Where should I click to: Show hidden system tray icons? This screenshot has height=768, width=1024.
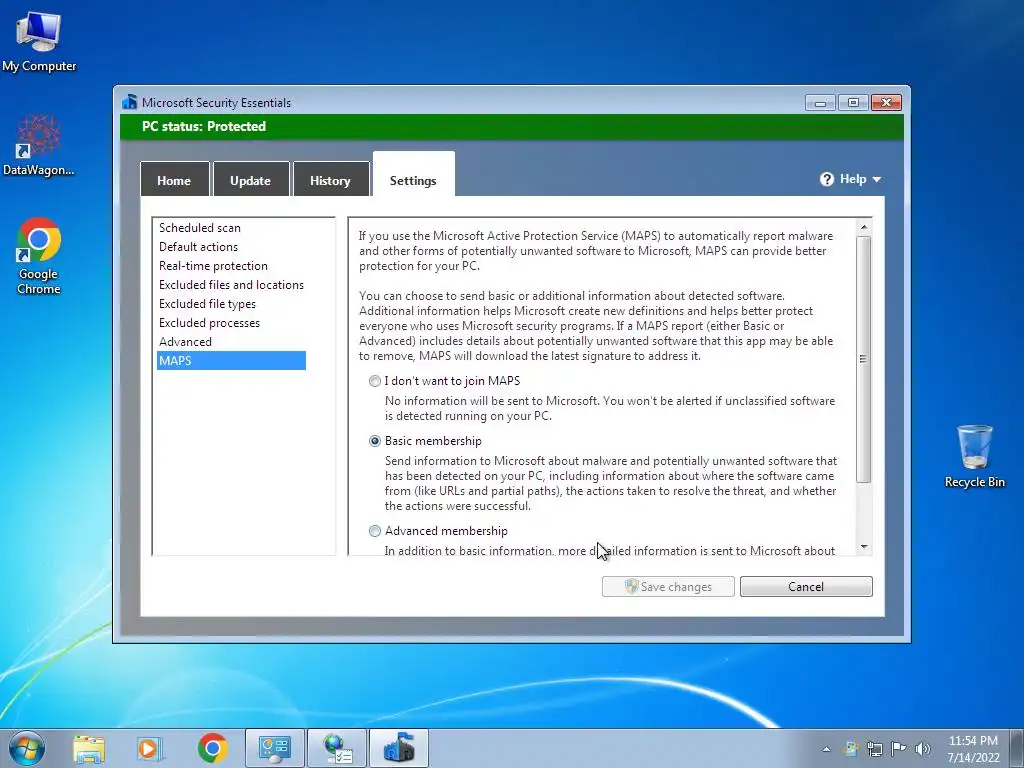(826, 749)
